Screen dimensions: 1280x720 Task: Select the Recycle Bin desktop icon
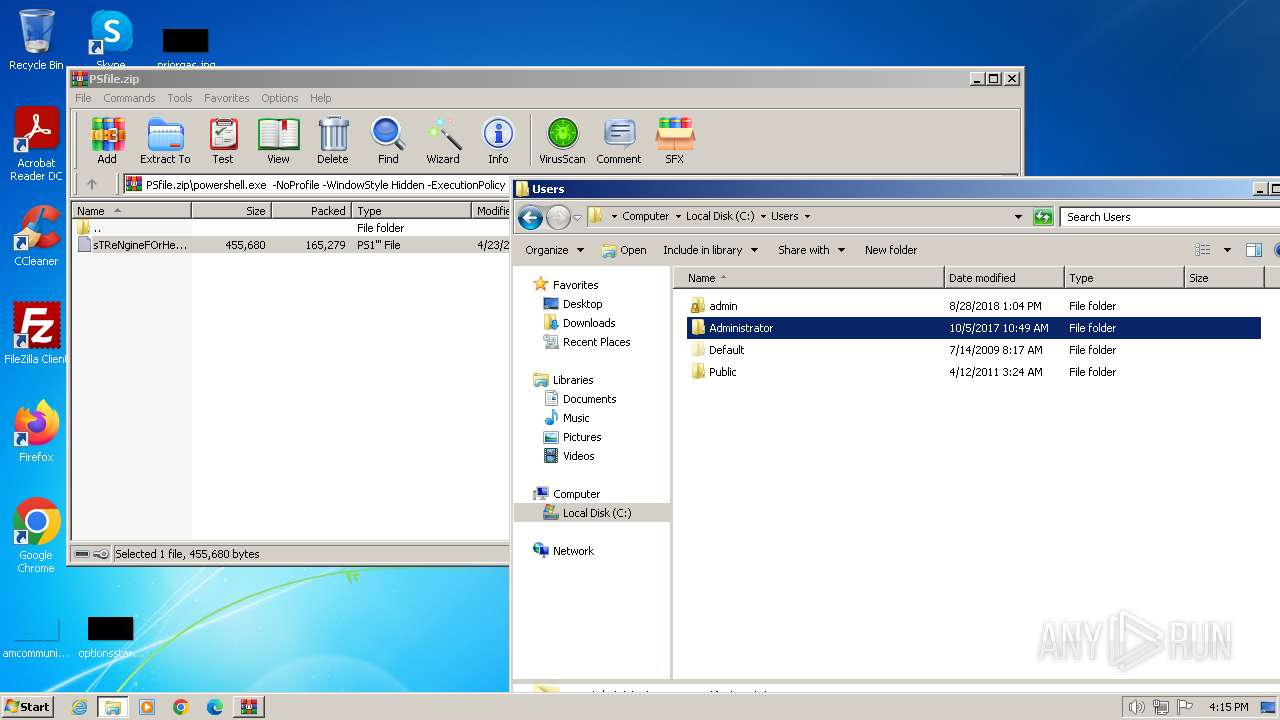(36, 40)
